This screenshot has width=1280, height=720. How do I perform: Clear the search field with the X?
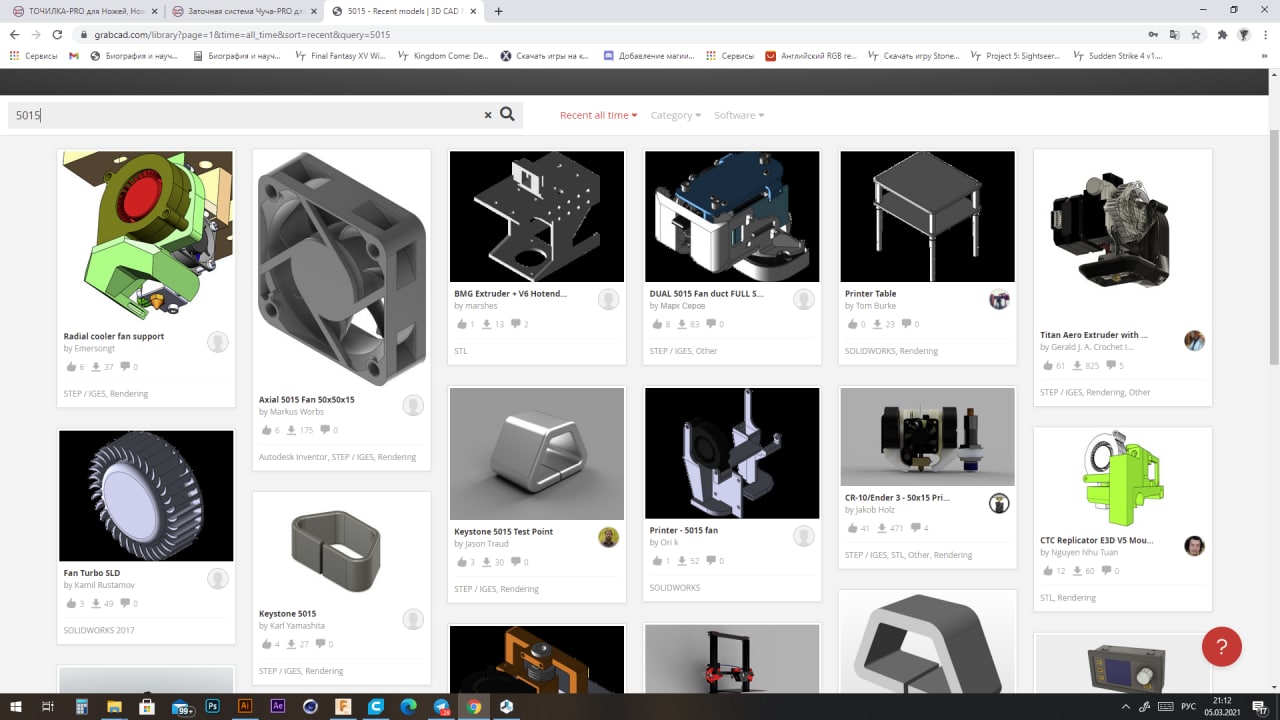(x=488, y=115)
